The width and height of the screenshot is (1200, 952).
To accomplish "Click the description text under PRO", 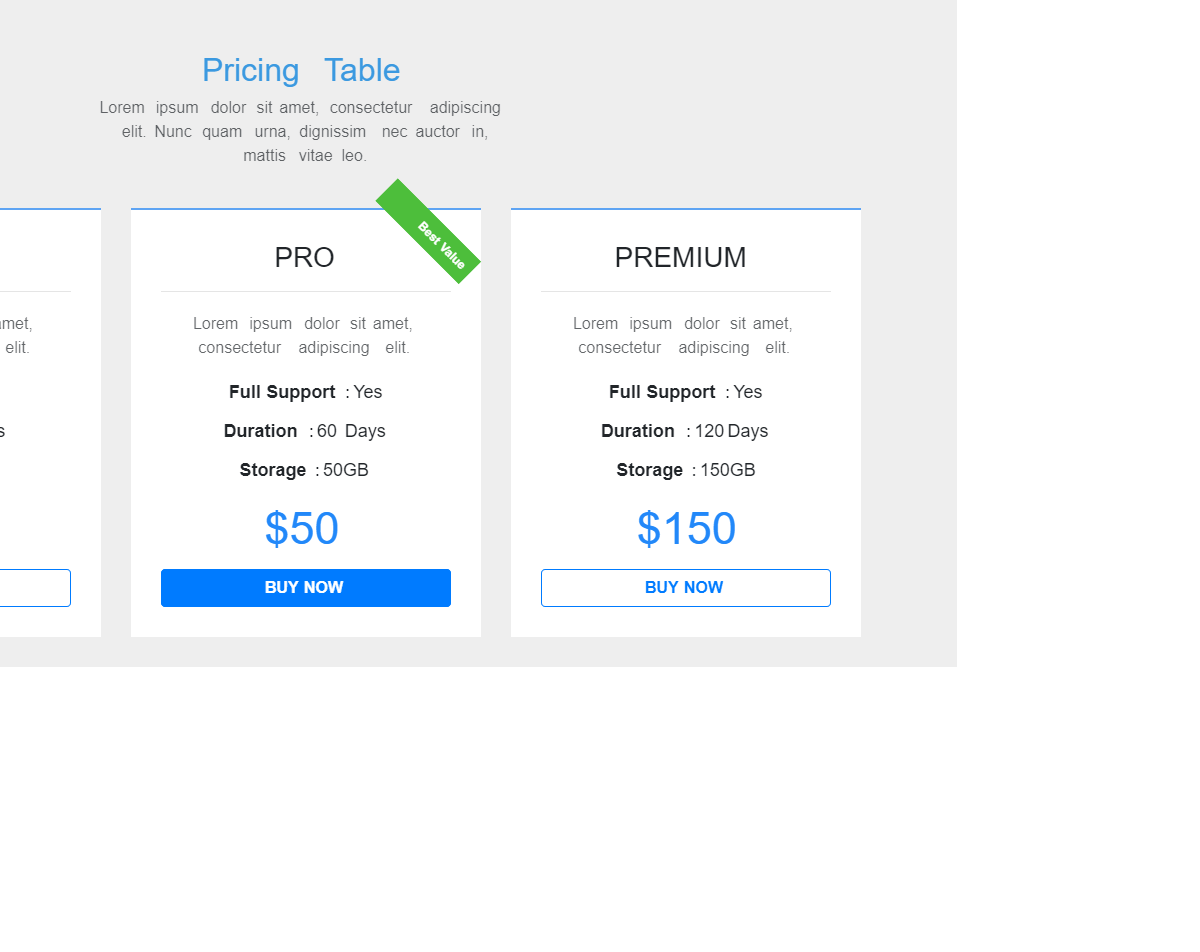I will pos(303,336).
